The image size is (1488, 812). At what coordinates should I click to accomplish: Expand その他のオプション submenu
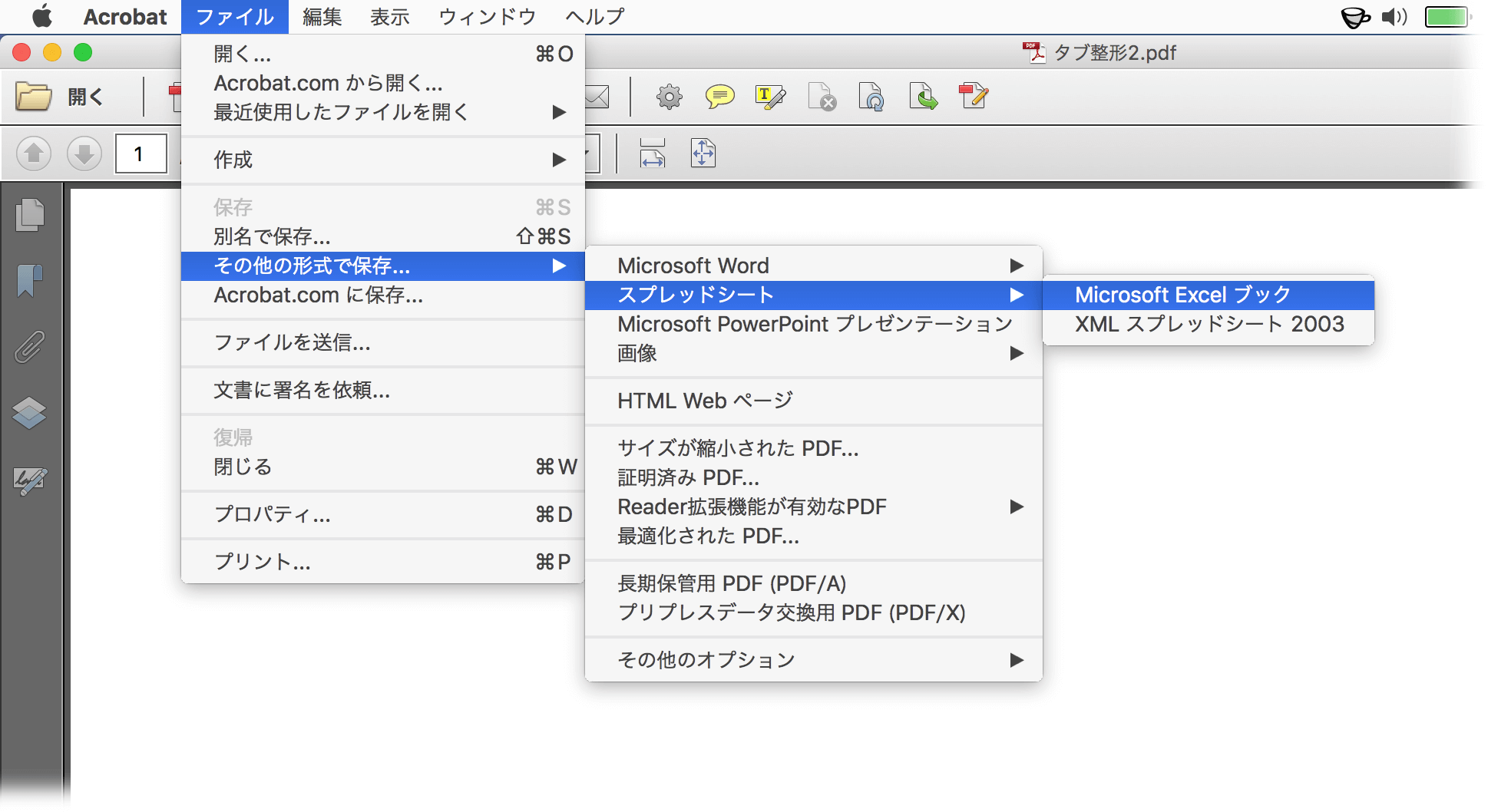pyautogui.click(x=814, y=660)
